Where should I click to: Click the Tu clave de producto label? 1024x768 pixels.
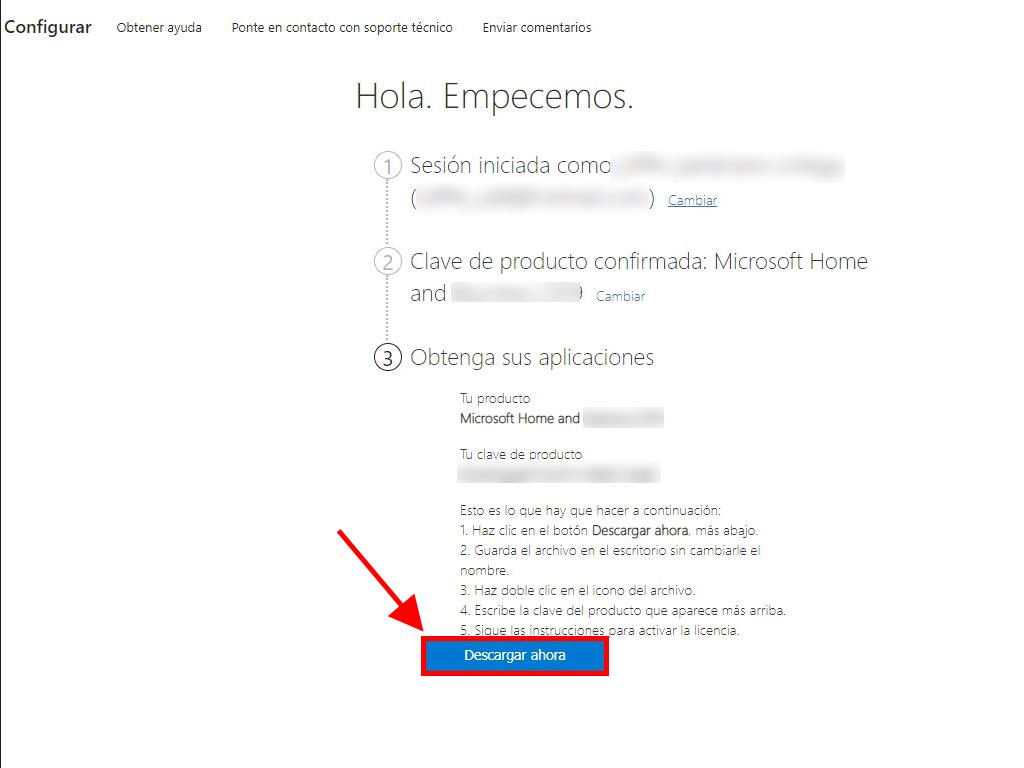(x=520, y=455)
